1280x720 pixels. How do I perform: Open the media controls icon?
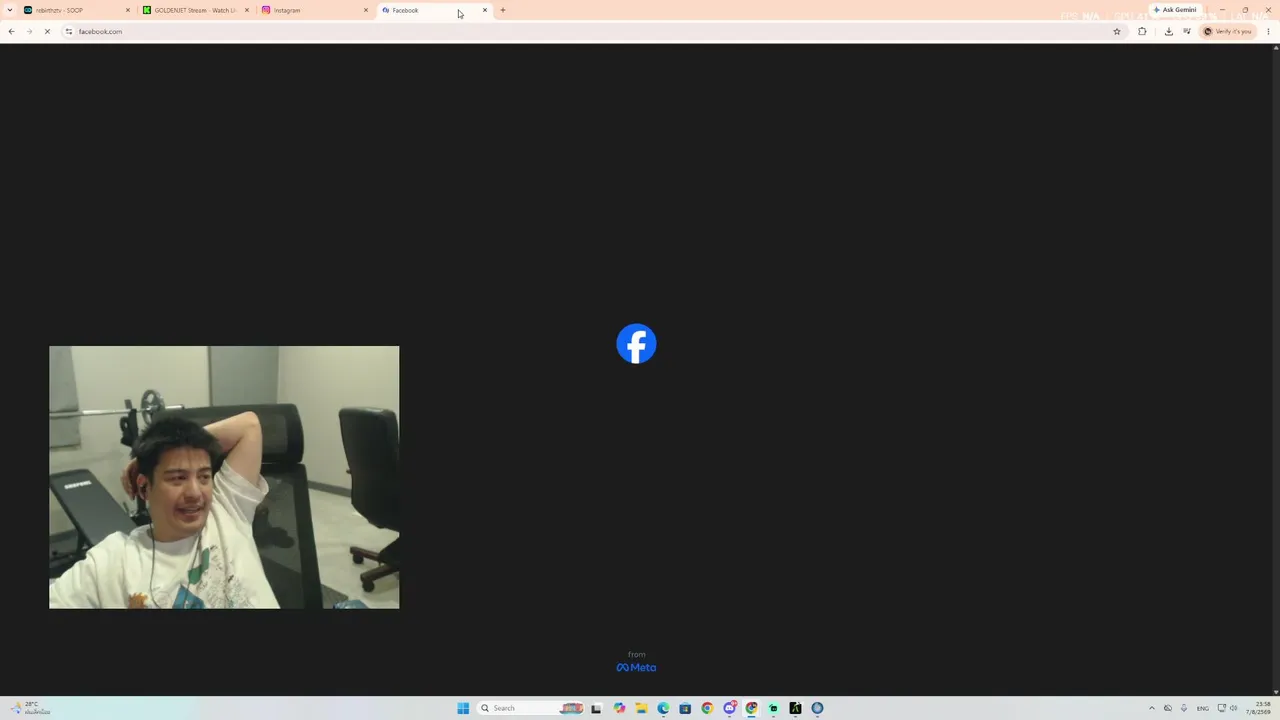[x=1187, y=31]
